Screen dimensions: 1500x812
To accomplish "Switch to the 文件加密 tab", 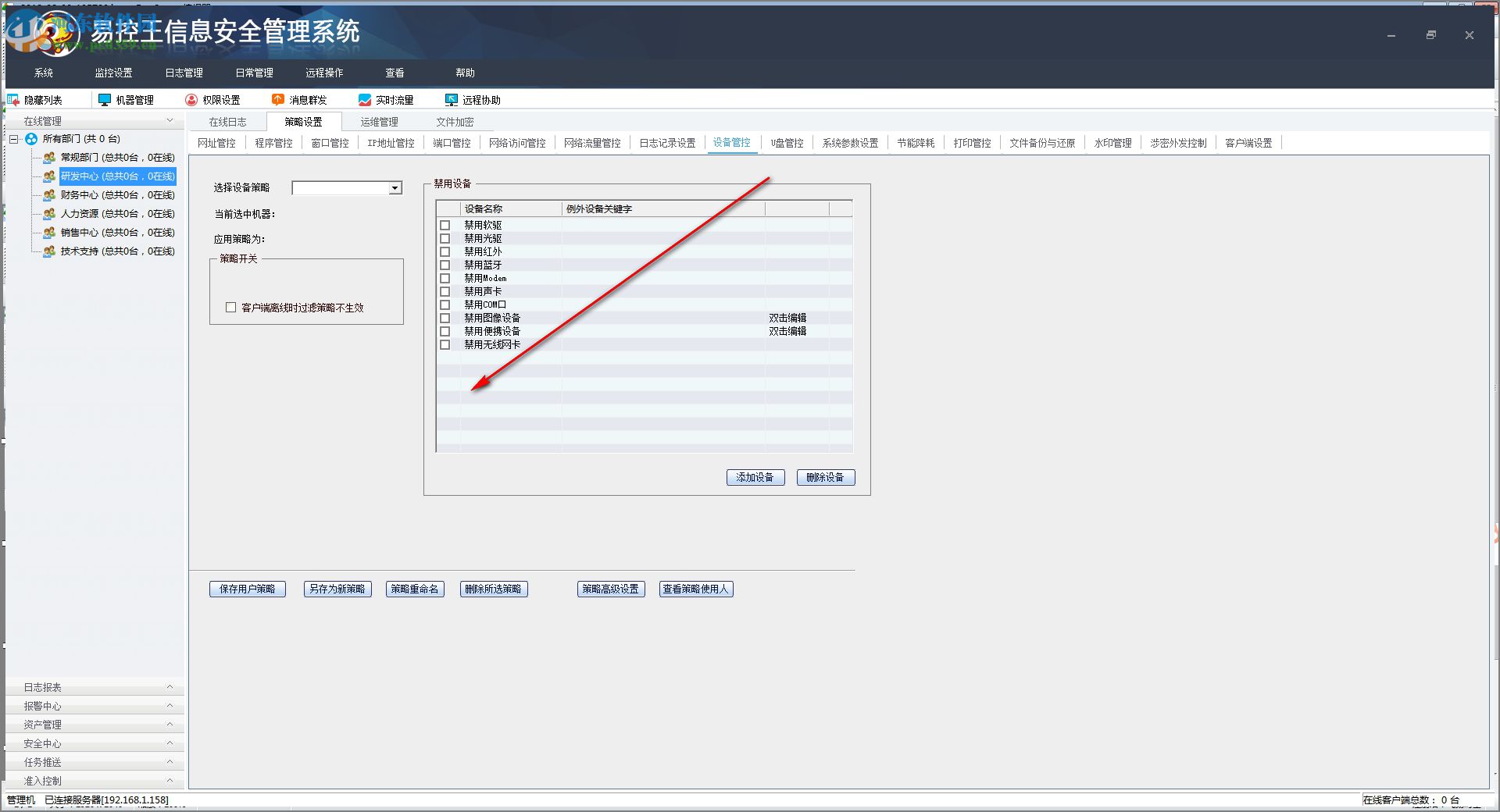I will pos(455,122).
